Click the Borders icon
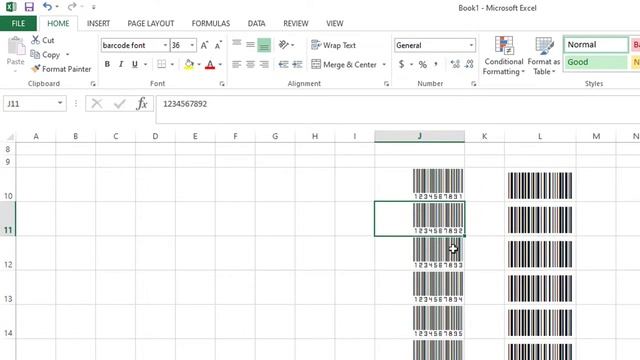This screenshot has width=640, height=360. pyautogui.click(x=162, y=64)
